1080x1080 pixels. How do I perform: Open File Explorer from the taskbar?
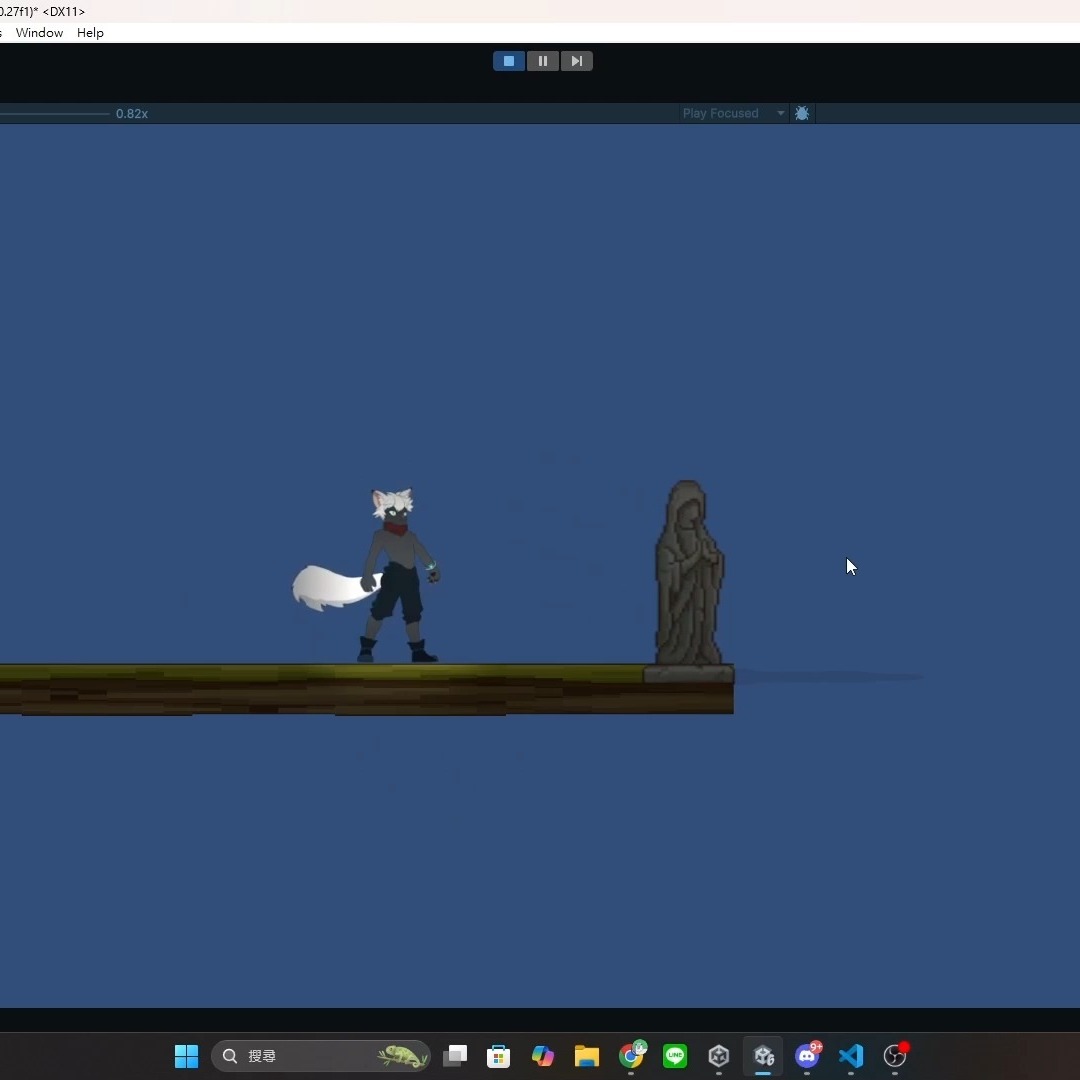pyautogui.click(x=587, y=1056)
